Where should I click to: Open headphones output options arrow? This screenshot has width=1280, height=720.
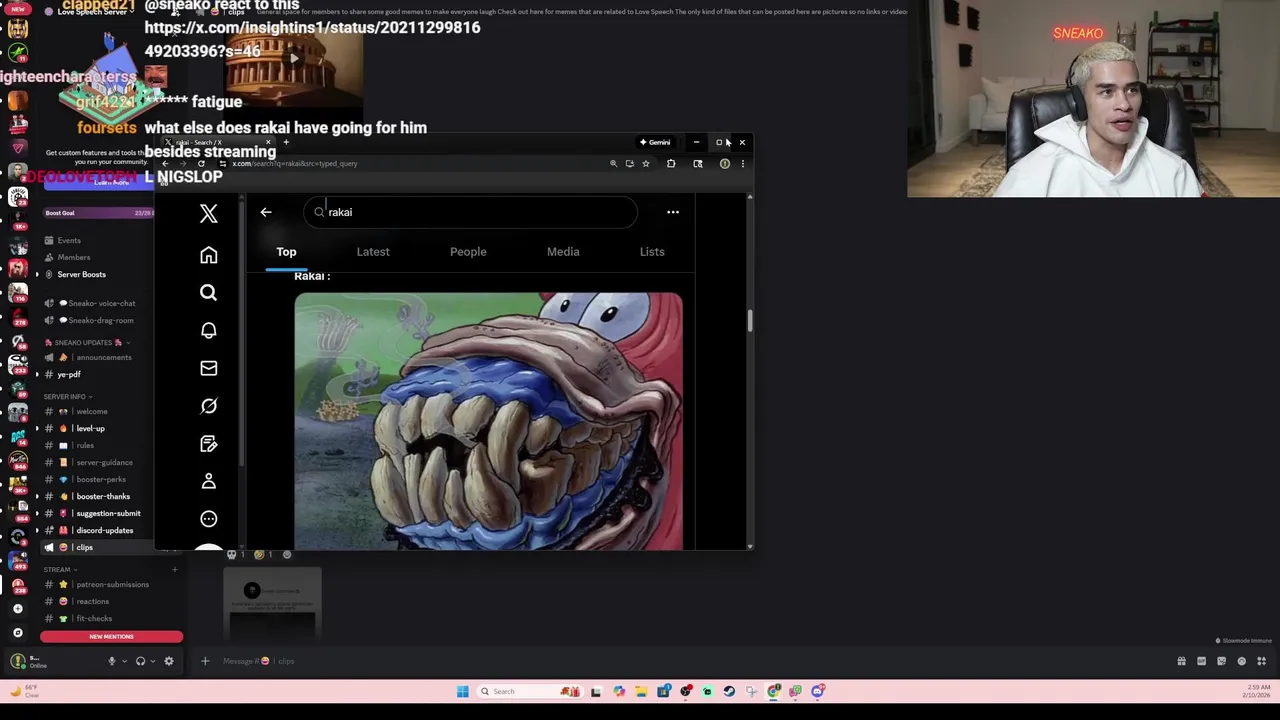(152, 661)
